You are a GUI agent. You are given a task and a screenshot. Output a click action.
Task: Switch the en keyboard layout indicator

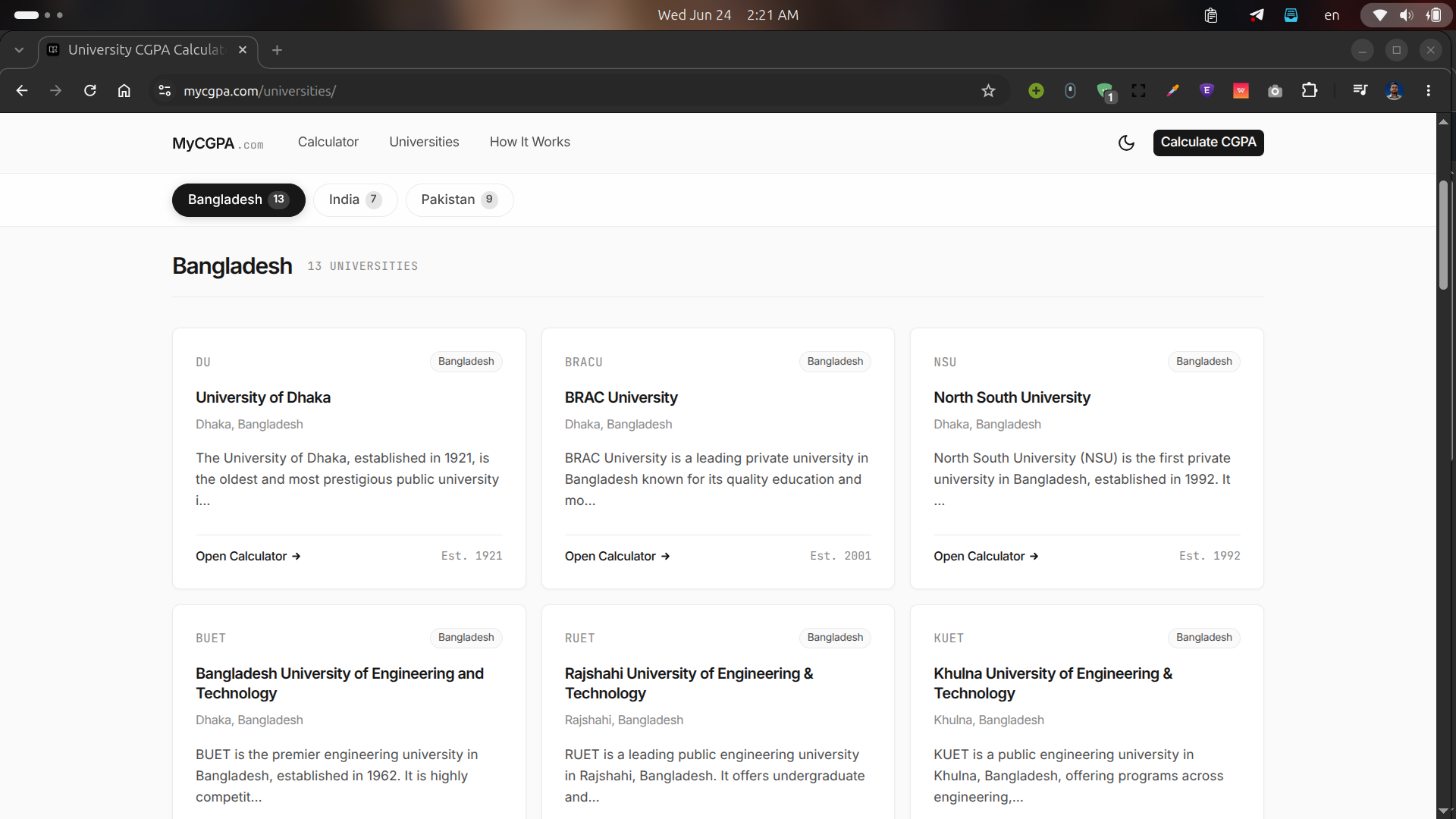pyautogui.click(x=1332, y=15)
